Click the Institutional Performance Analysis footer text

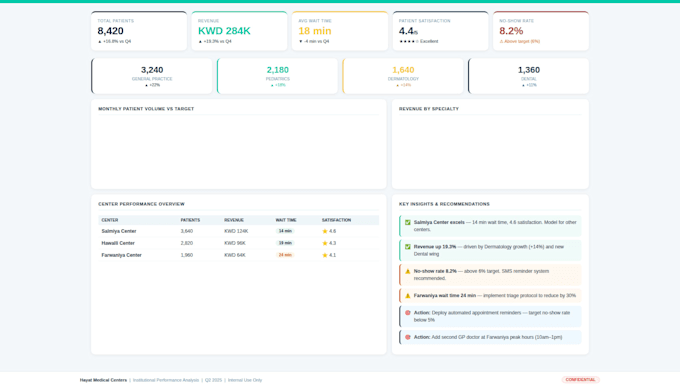pos(166,380)
